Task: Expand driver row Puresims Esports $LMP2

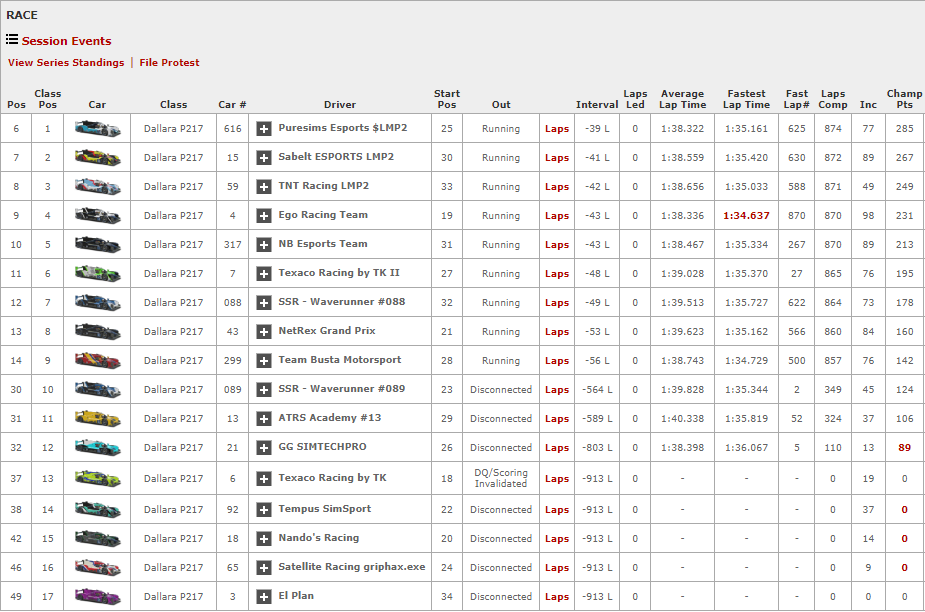Action: 264,129
